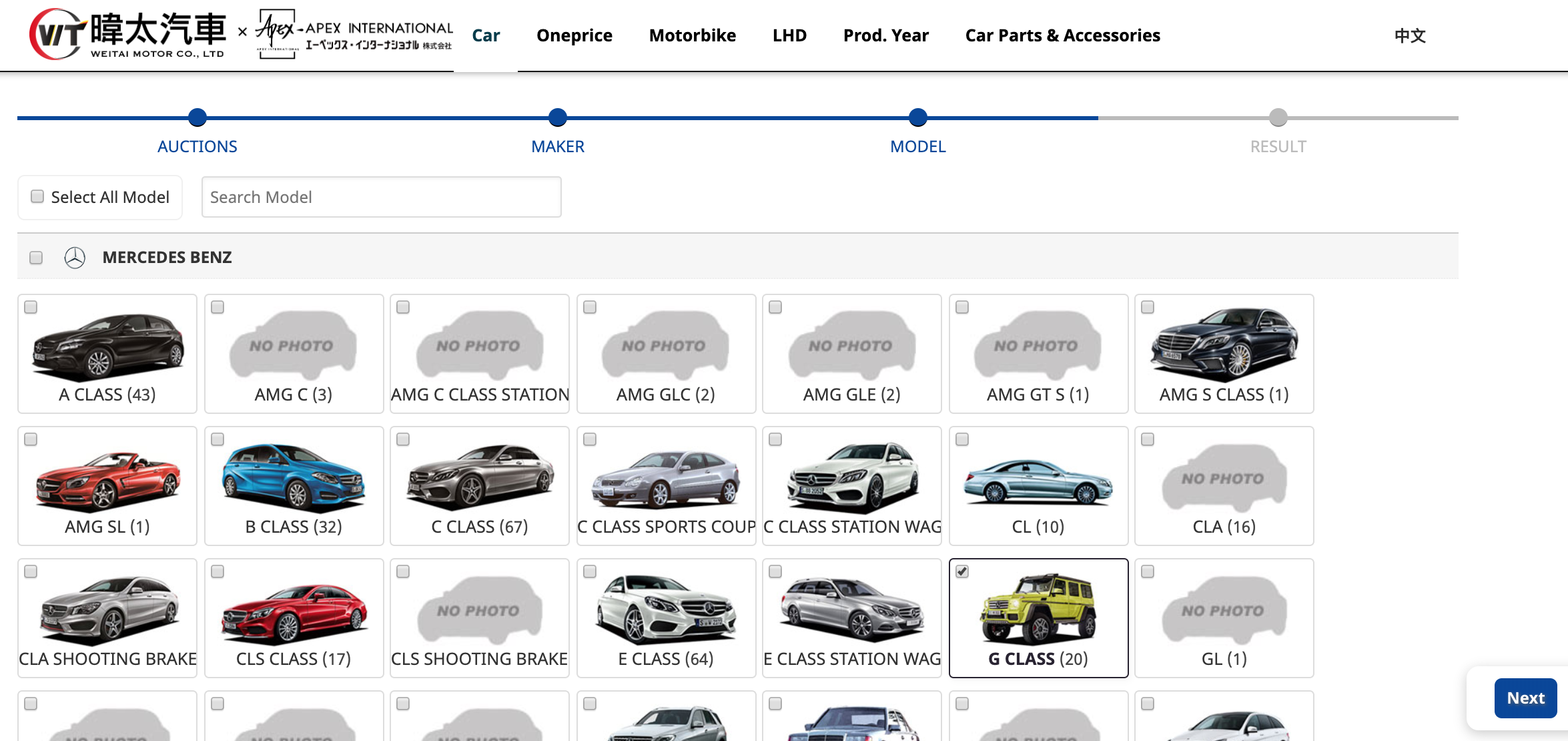The image size is (1568, 741).
Task: Tick the B CLASS (32) checkbox
Action: [x=218, y=439]
